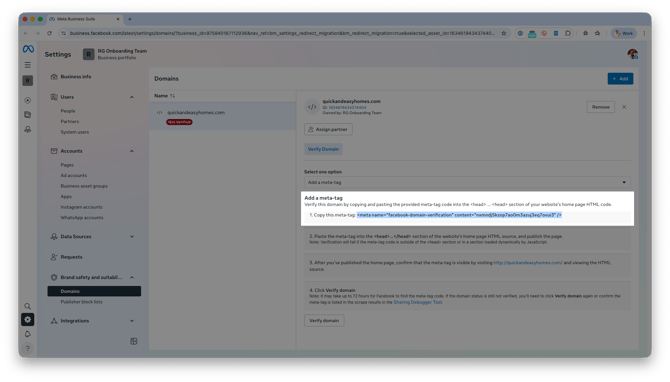Select the R business portfolio square in the left rail
This screenshot has width=670, height=382.
pos(28,80)
